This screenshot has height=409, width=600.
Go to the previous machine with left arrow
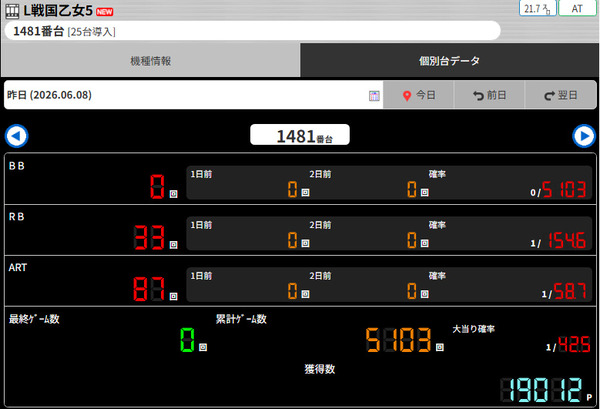tap(16, 136)
